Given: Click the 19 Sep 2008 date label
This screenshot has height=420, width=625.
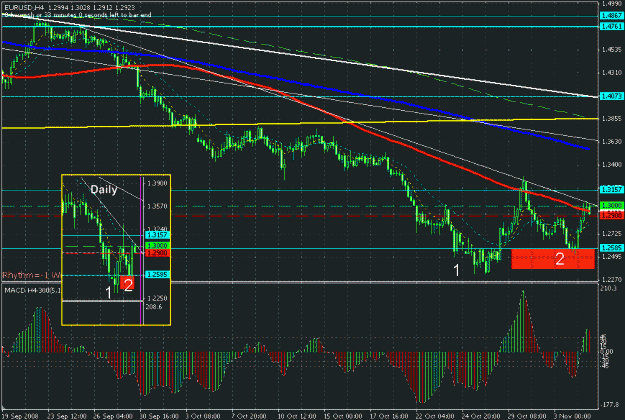Looking at the screenshot, I should (20, 416).
